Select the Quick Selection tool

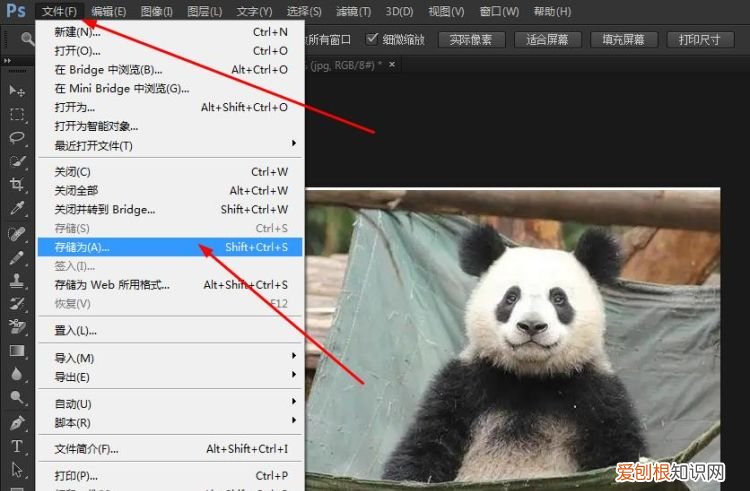coord(17,161)
